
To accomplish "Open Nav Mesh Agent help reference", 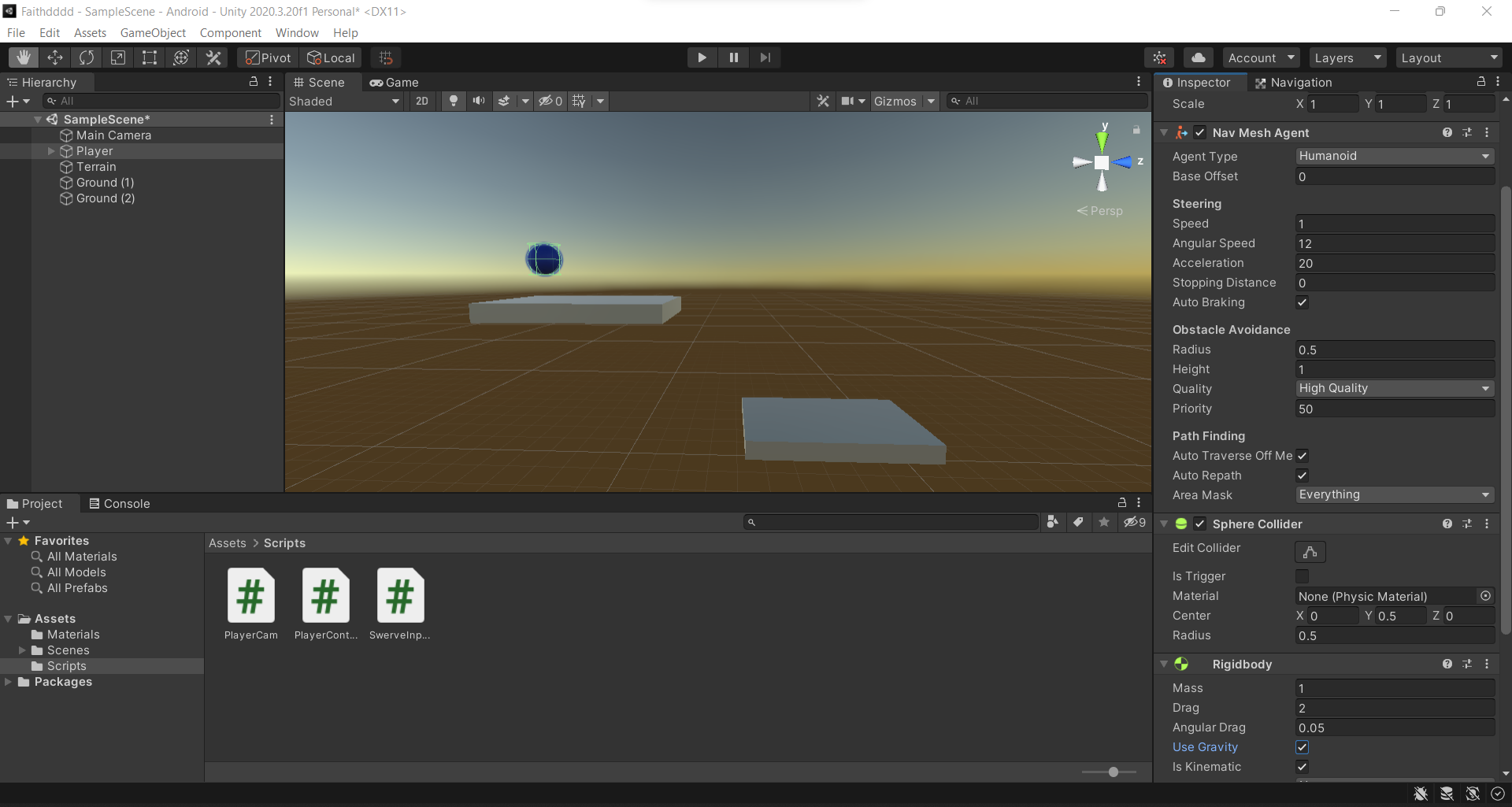I will [1447, 132].
